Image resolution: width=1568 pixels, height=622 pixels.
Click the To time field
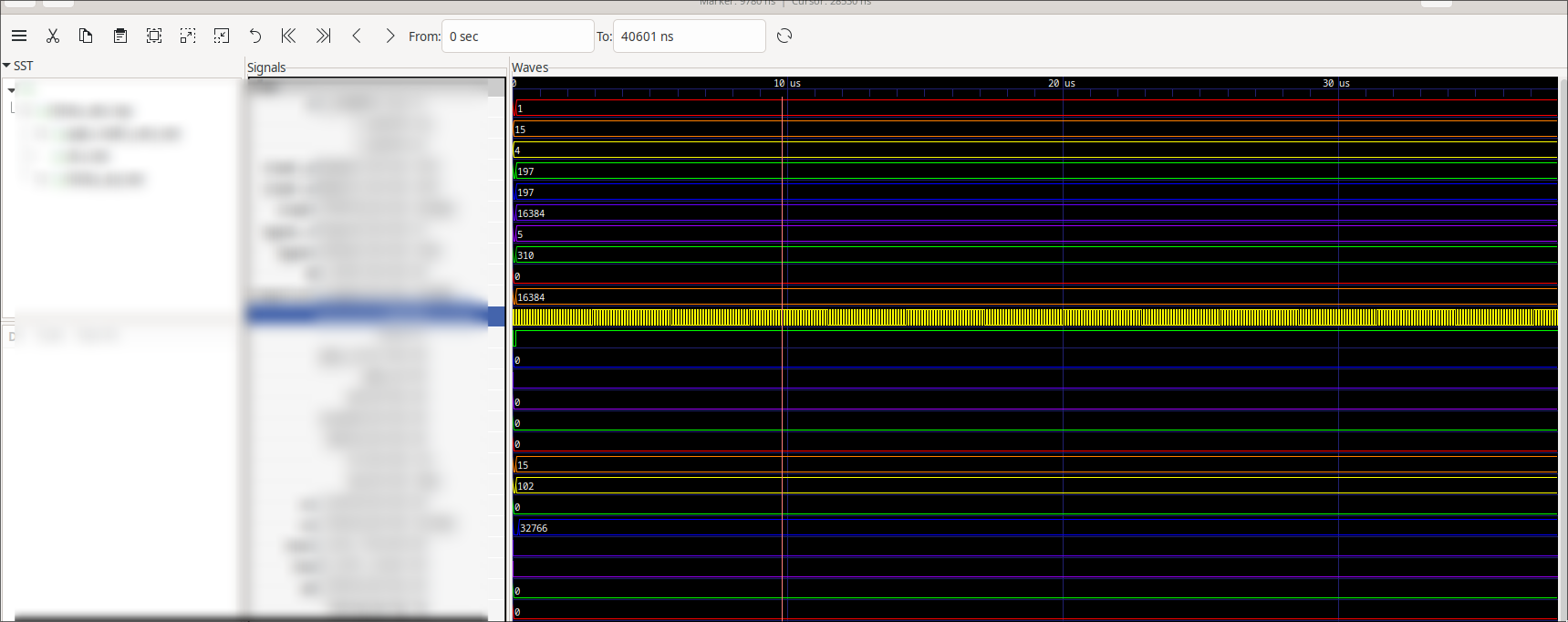pos(689,36)
